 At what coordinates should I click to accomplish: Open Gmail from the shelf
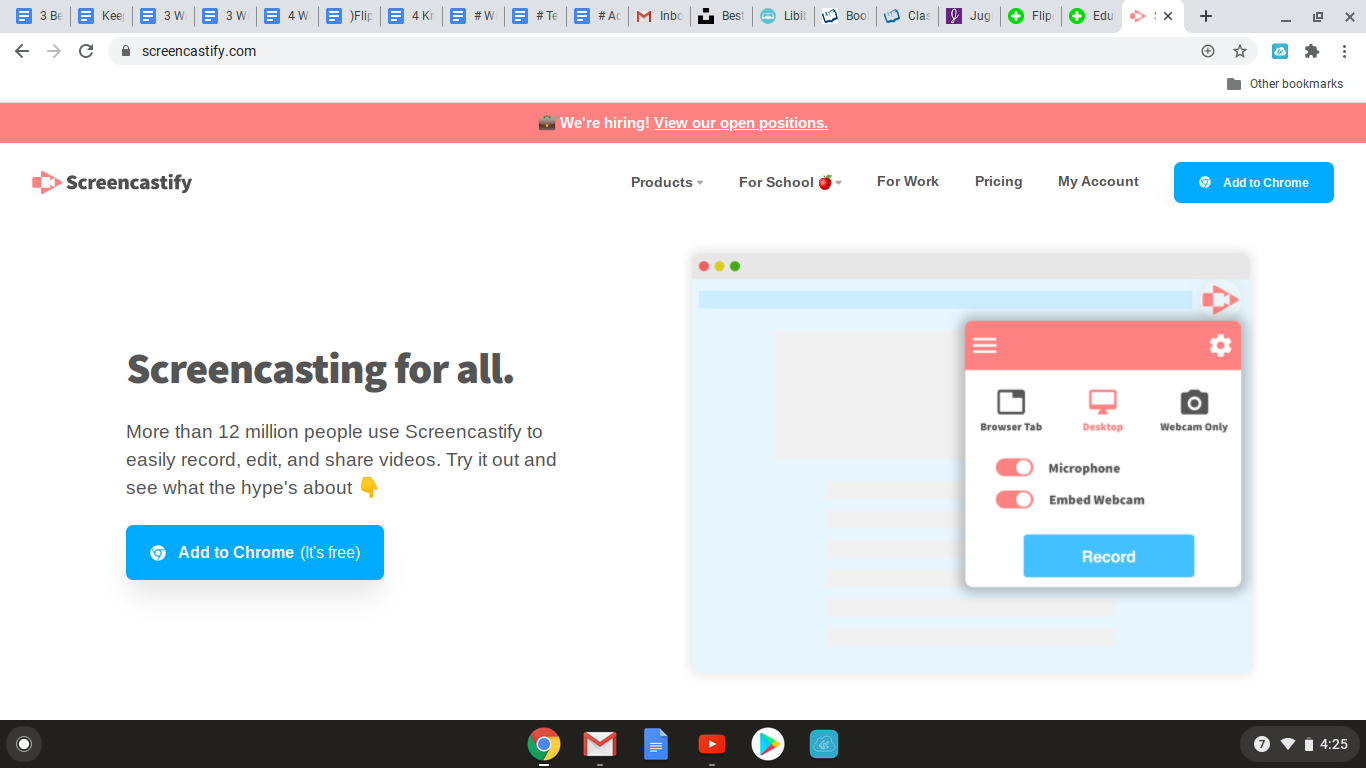coord(600,744)
